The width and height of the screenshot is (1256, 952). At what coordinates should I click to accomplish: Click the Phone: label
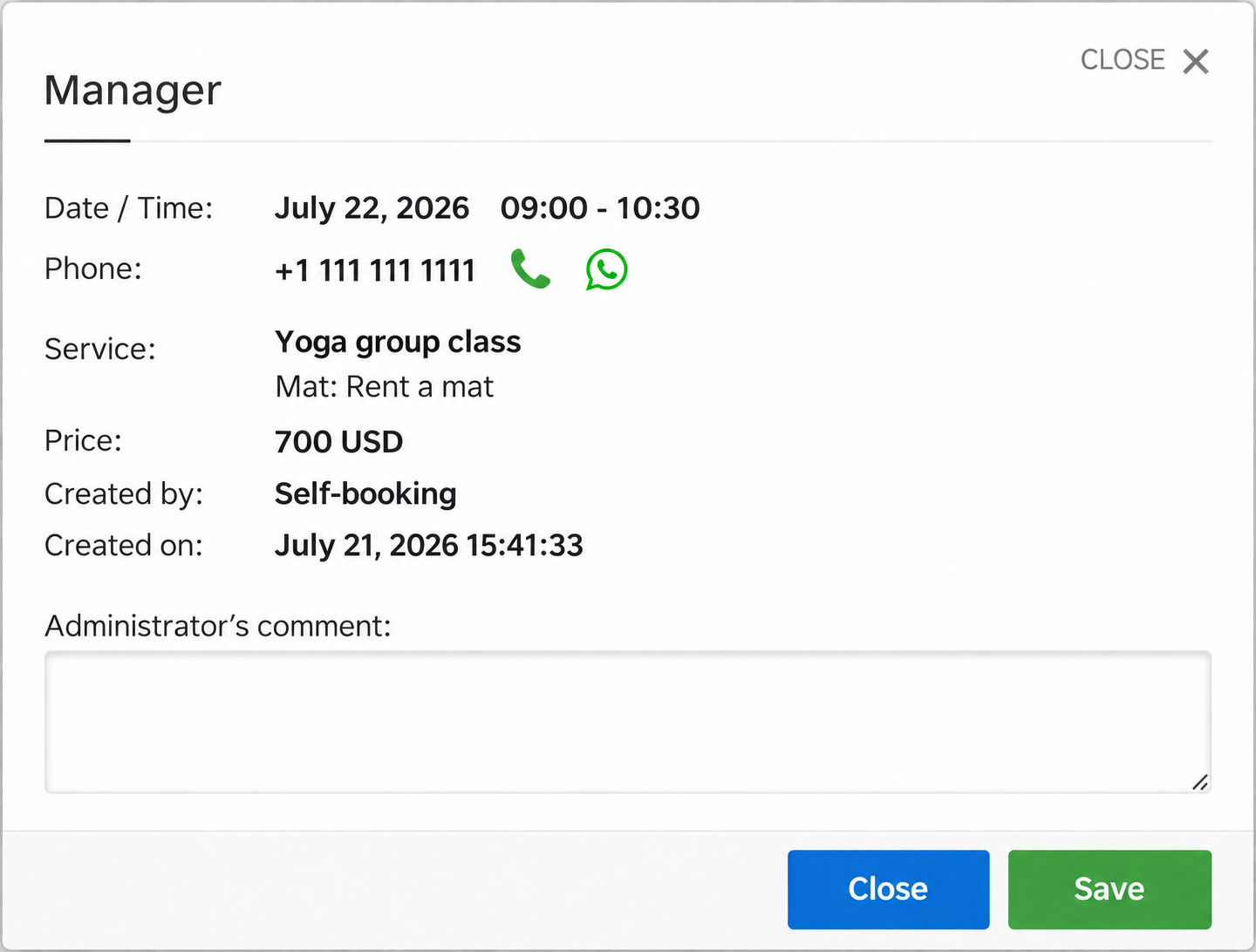click(93, 269)
